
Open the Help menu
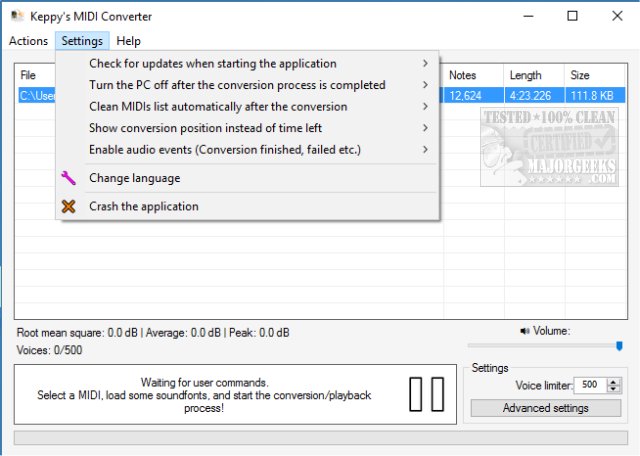(x=128, y=41)
